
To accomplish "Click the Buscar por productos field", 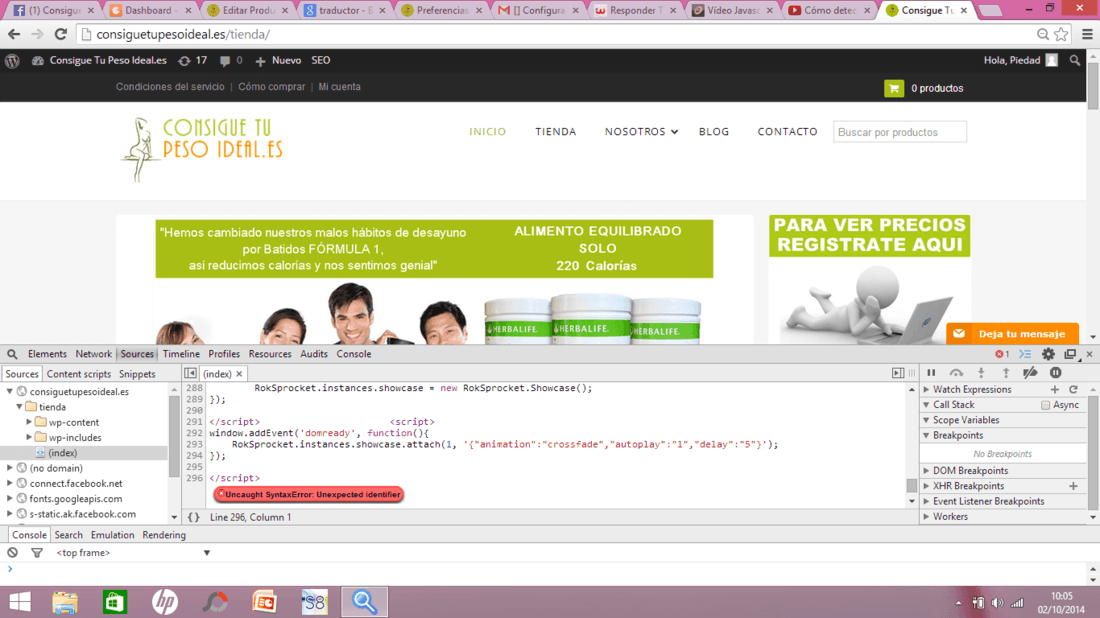I will pos(899,132).
